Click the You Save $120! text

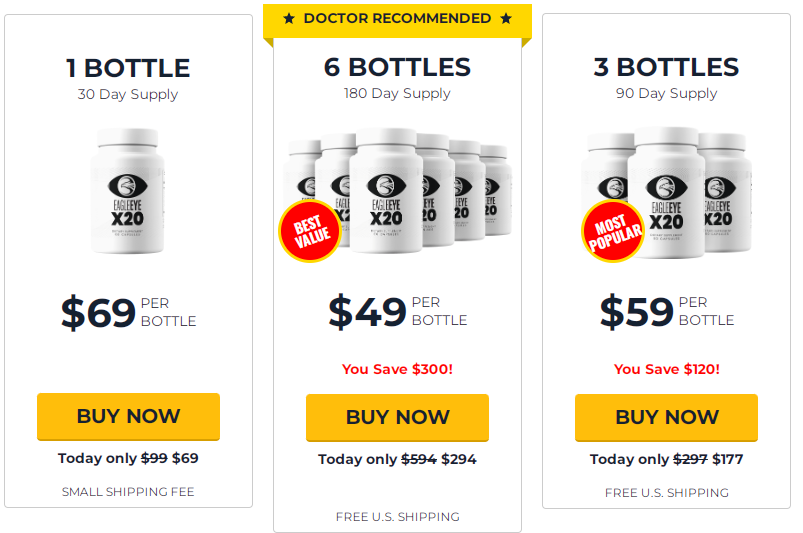coord(667,369)
